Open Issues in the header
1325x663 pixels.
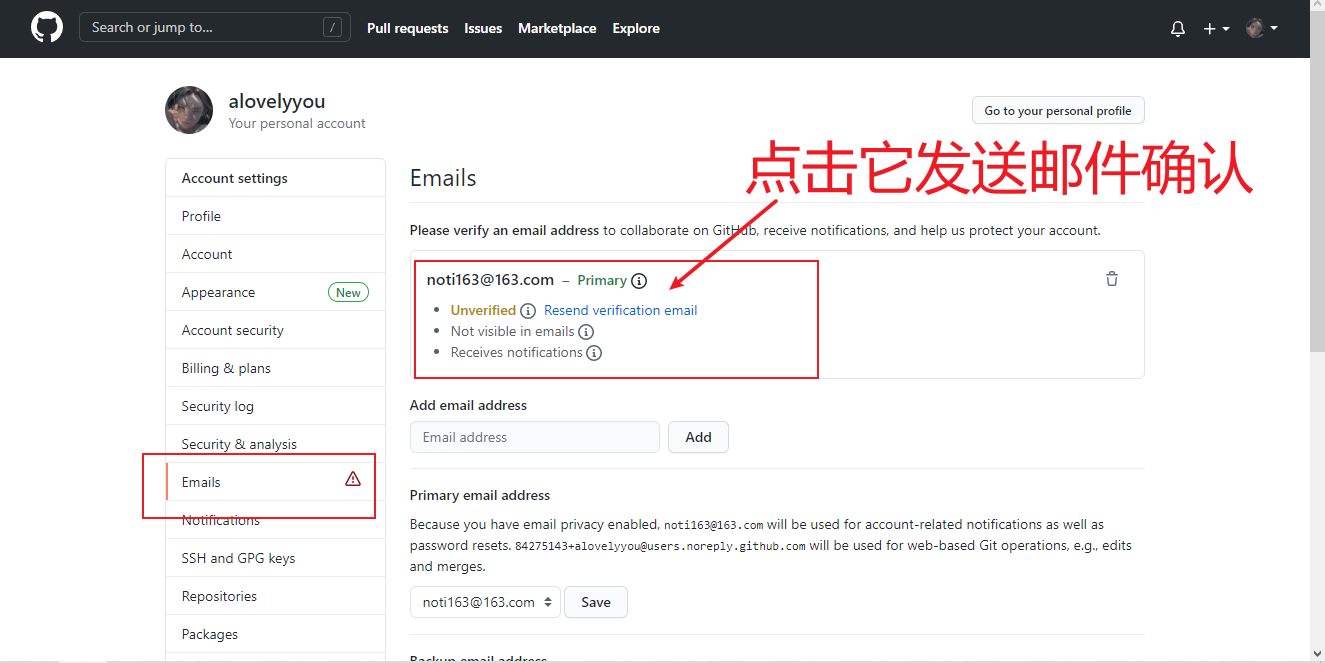pyautogui.click(x=483, y=28)
